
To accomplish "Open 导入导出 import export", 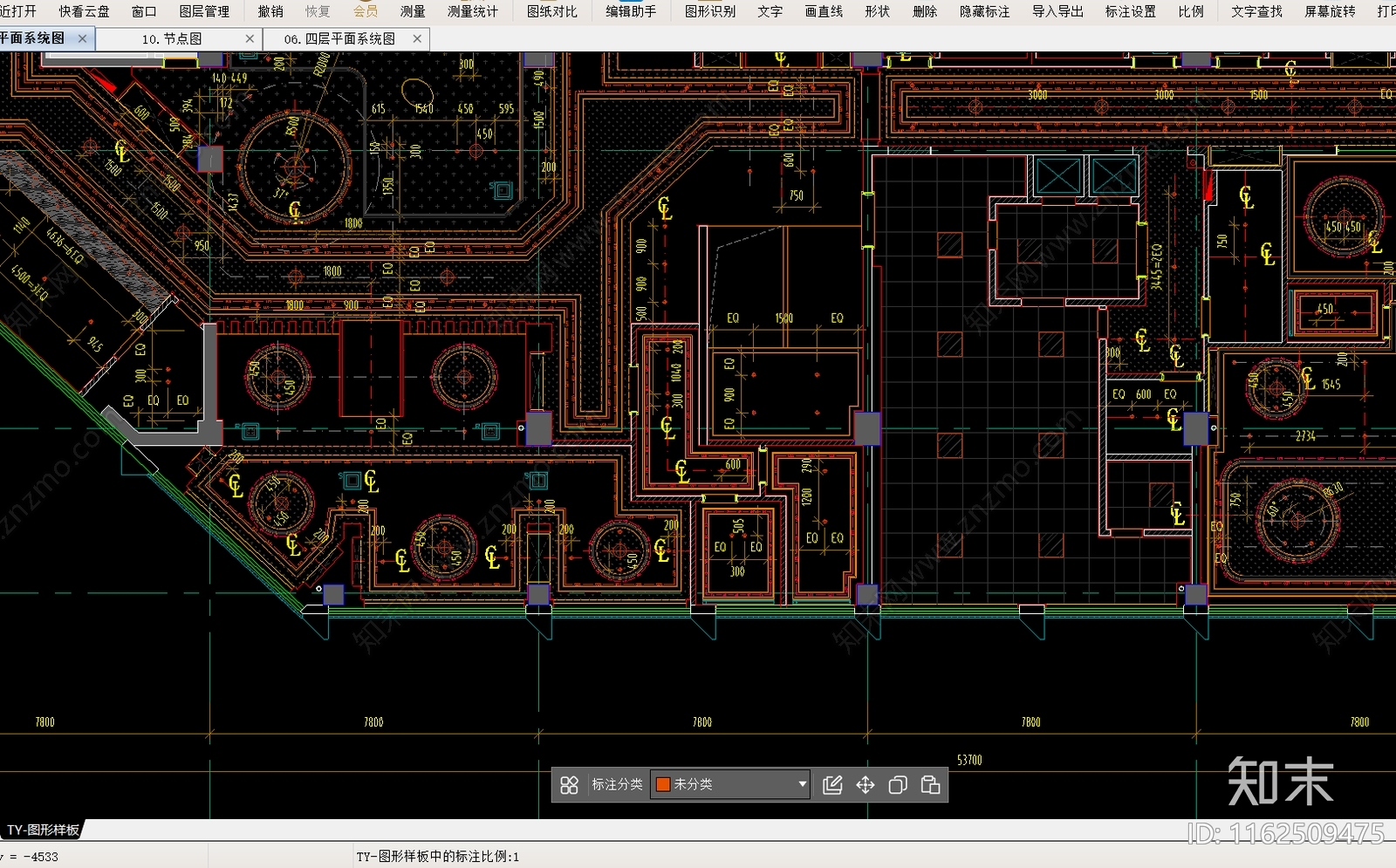I will 1057,11.
